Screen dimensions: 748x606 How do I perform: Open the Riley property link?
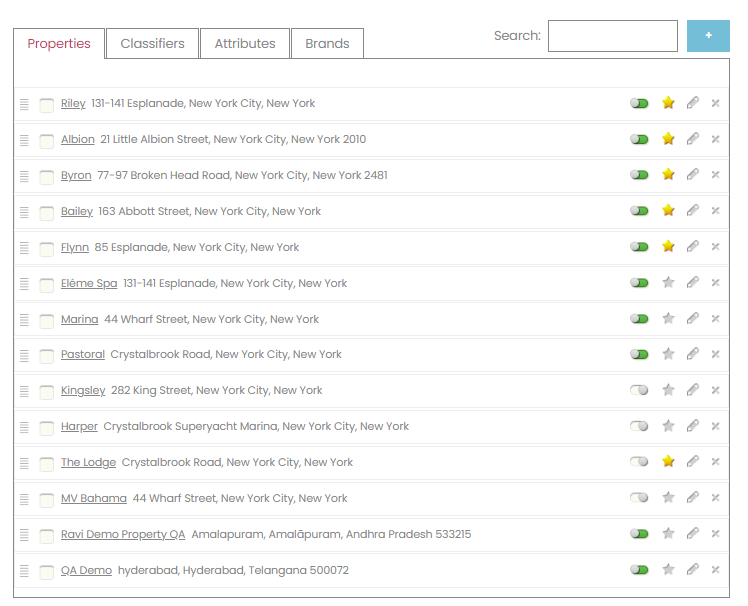coord(73,104)
